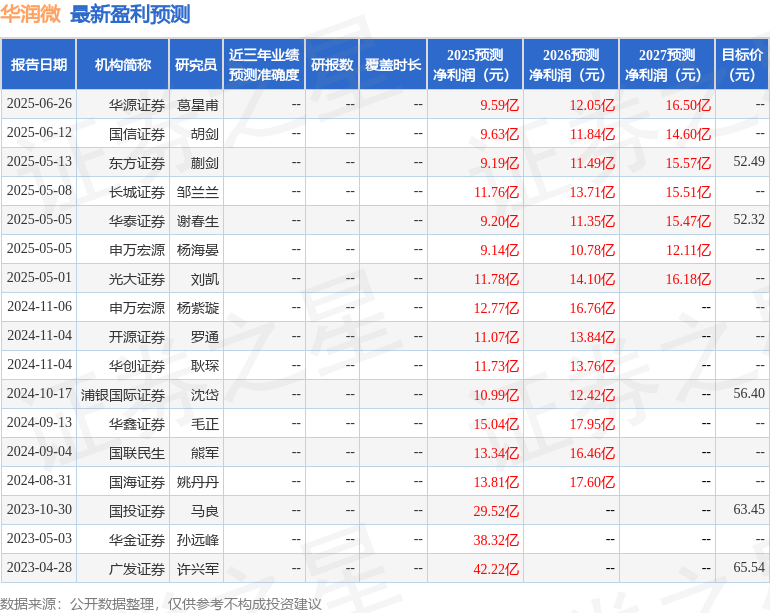Click the 最新盈利预测 heading
This screenshot has width=770, height=613.
coord(130,14)
